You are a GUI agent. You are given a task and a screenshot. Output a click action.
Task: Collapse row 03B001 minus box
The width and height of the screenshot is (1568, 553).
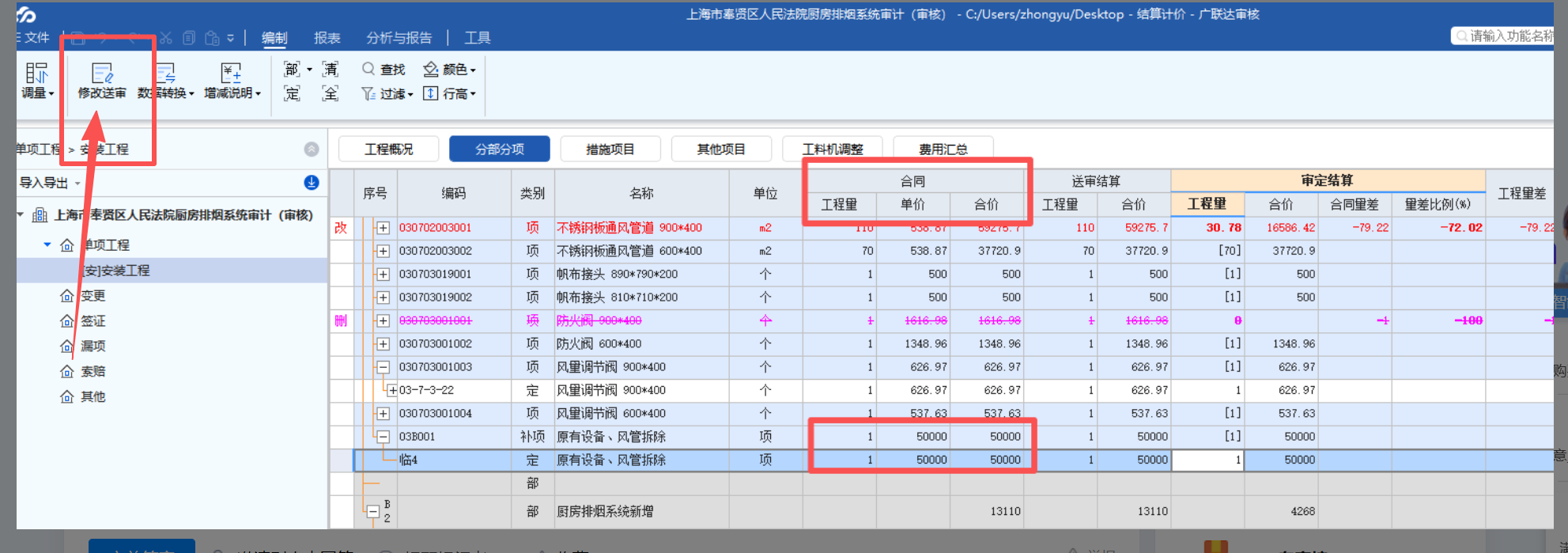tap(383, 437)
